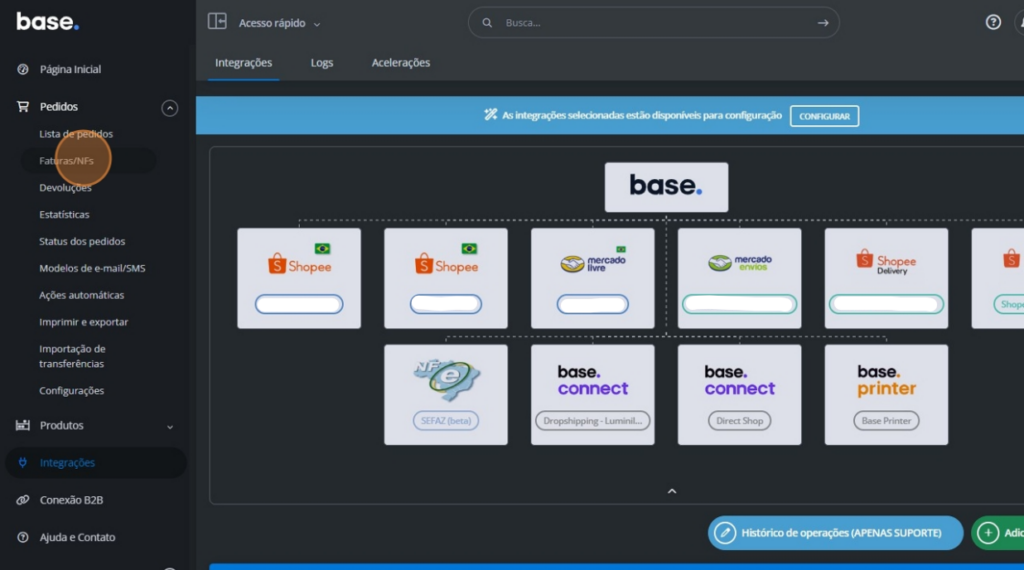The image size is (1024, 570).
Task: Click the base logo in sidebar
Action: coord(48,22)
